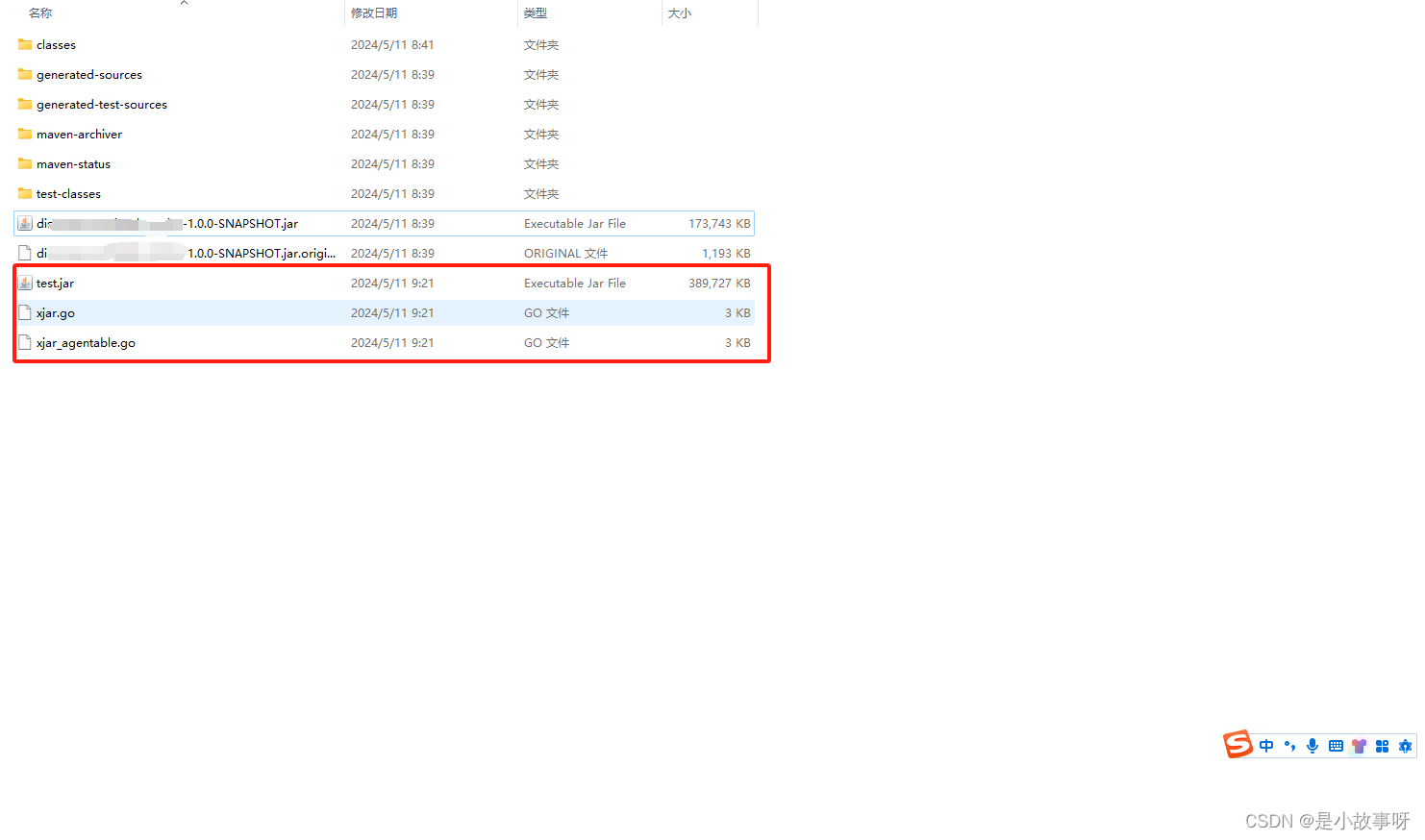Select the xjar.go file name
Screen dimensions: 1425x840
coord(56,312)
